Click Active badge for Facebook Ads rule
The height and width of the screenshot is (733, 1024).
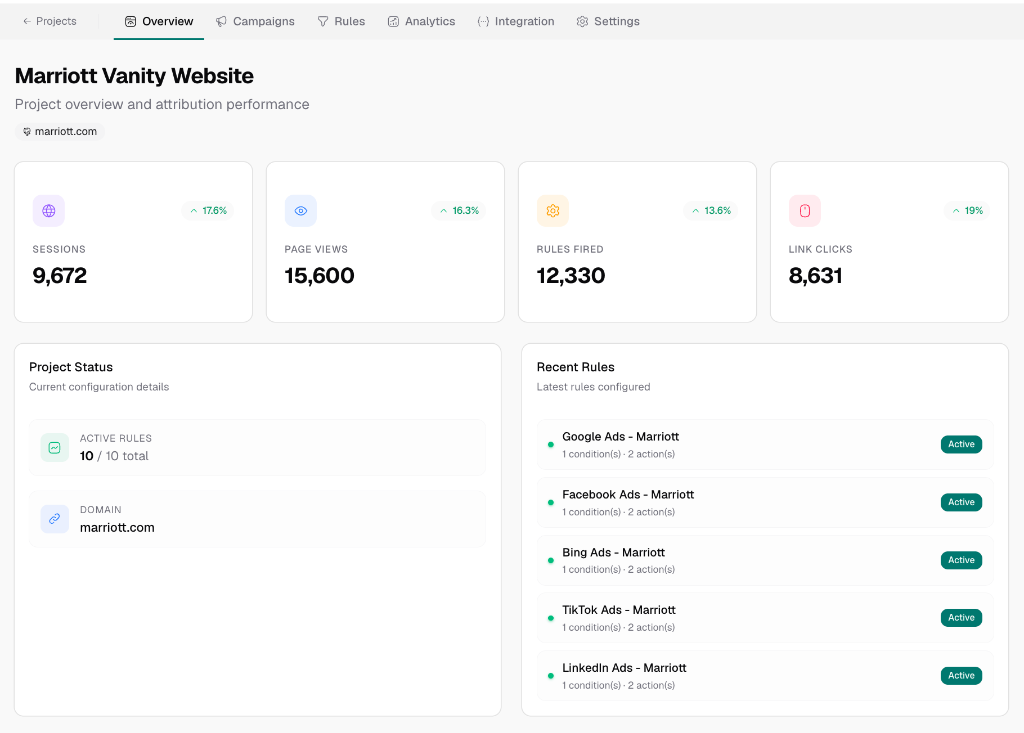(x=961, y=502)
